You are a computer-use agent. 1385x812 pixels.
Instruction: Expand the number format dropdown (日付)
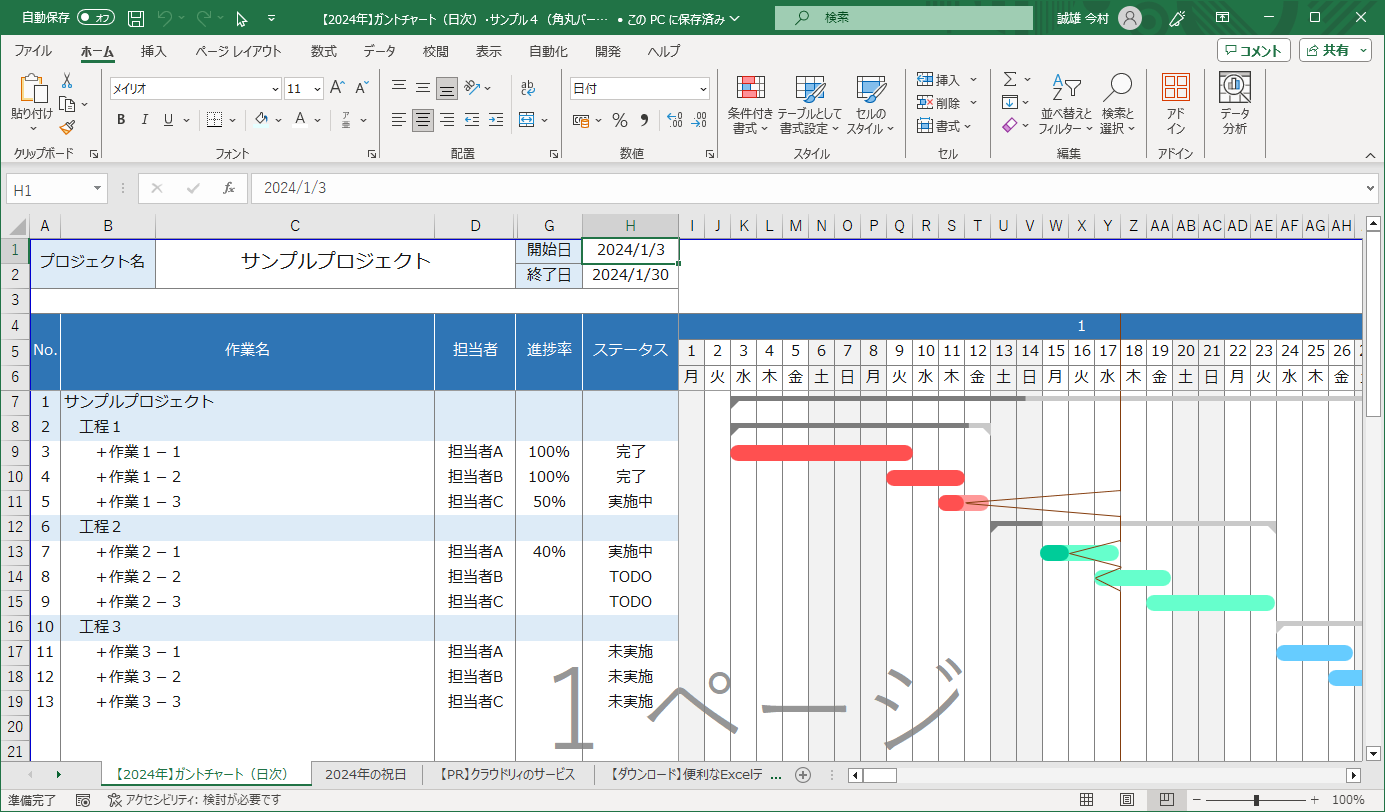(703, 89)
